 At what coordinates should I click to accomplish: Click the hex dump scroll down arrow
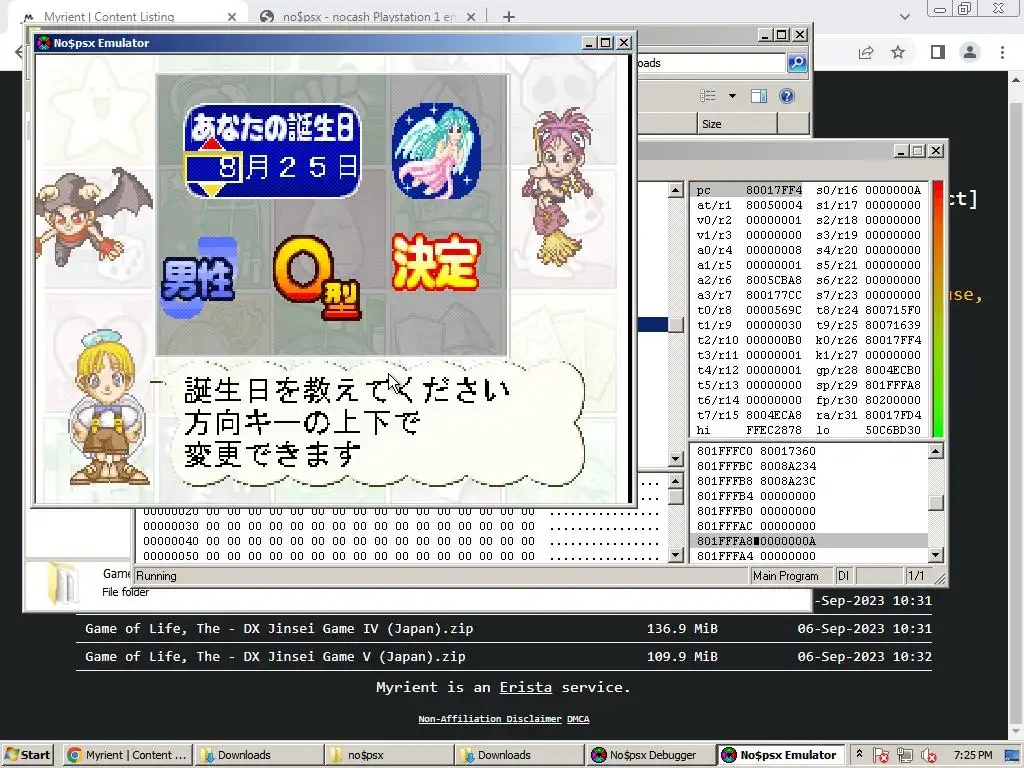[676, 555]
